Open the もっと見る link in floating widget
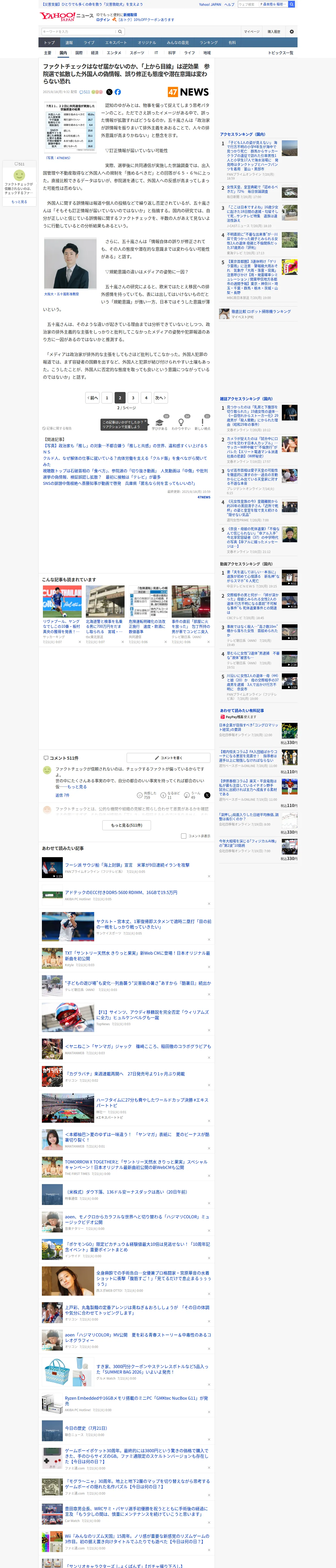336x1568 pixels. pos(19,201)
